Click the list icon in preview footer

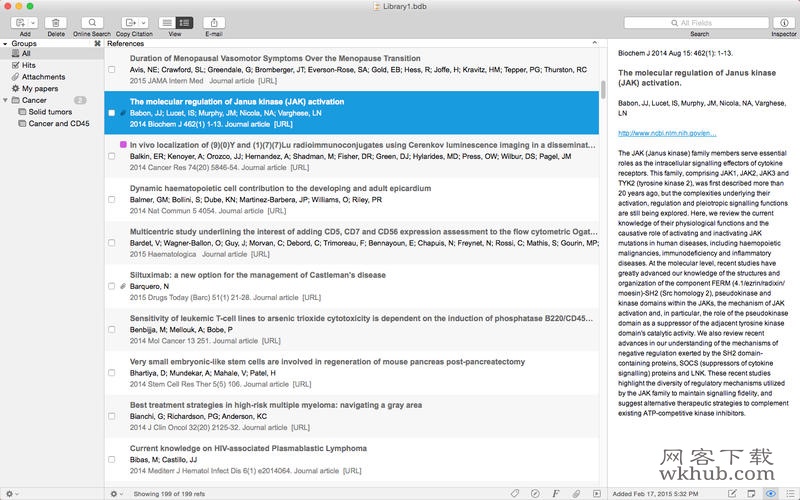(790, 493)
